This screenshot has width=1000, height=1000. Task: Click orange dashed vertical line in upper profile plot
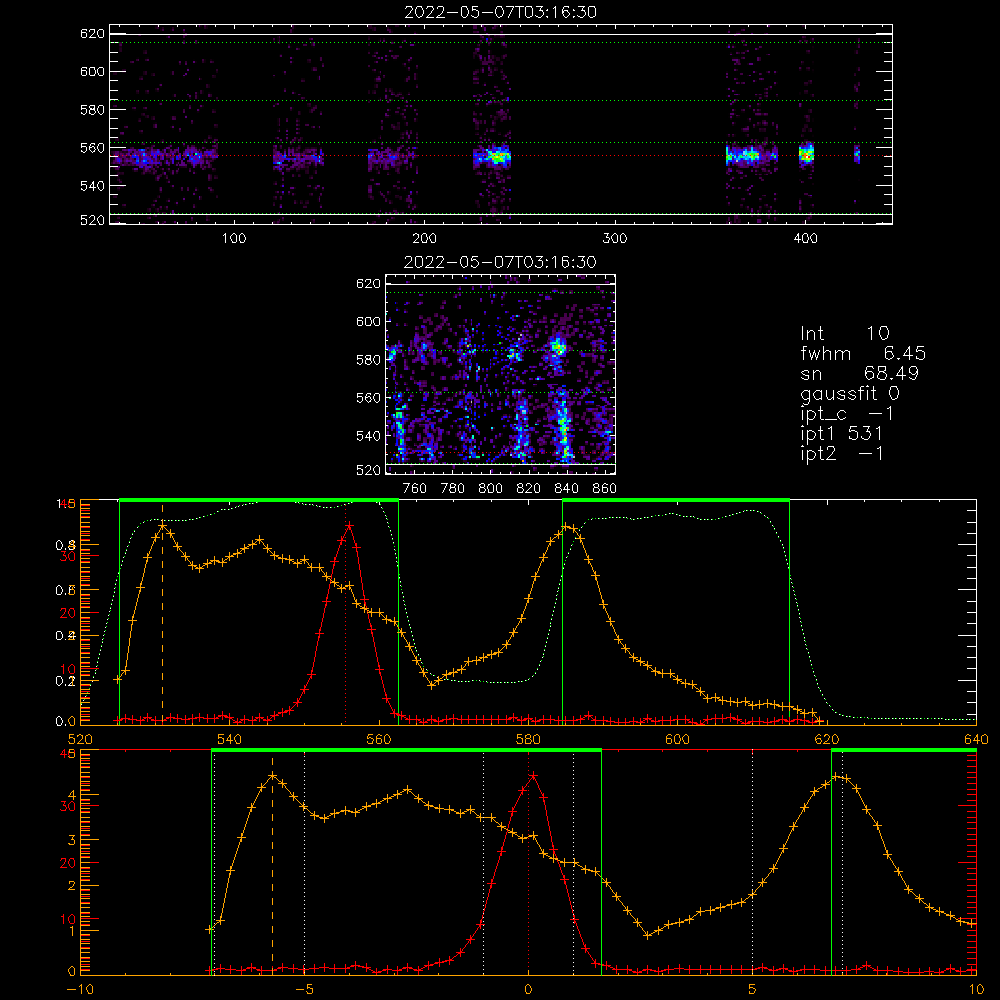163,612
